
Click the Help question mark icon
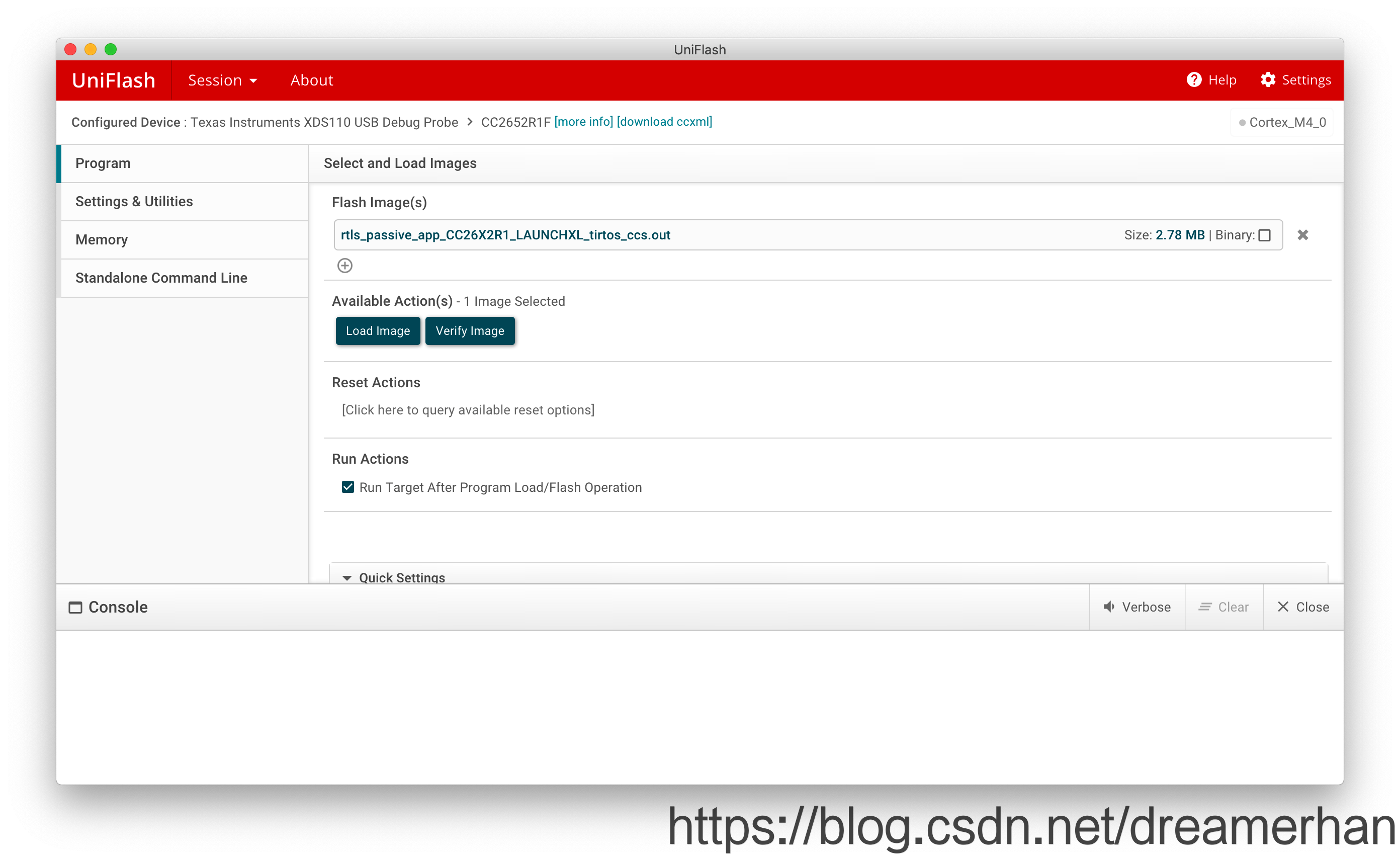pyautogui.click(x=1194, y=80)
